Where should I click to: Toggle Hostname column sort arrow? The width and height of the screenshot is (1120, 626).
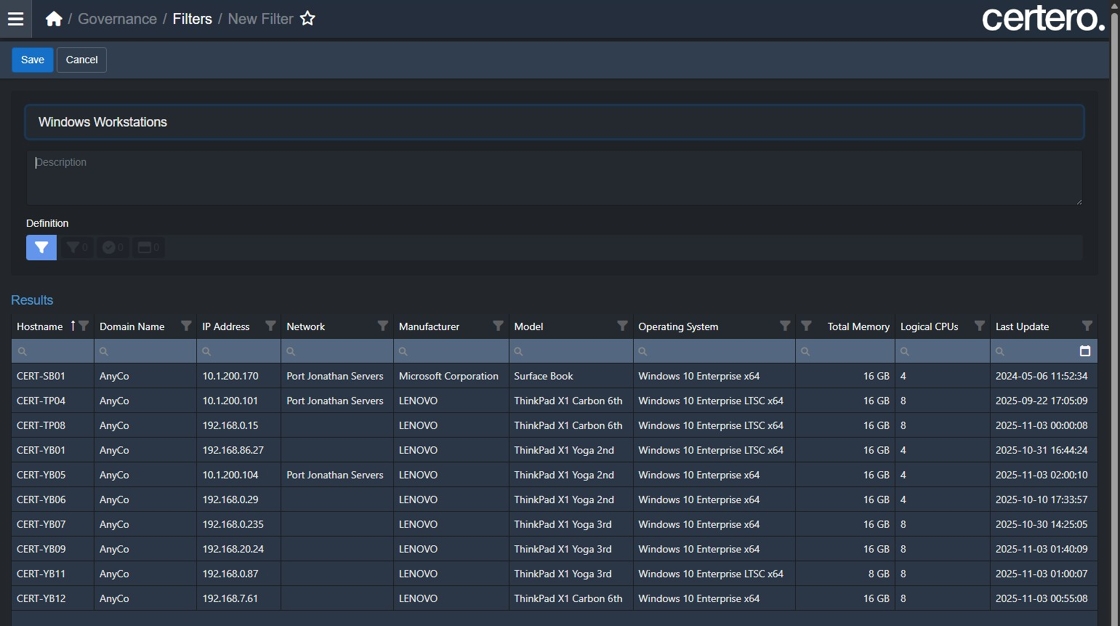click(72, 326)
